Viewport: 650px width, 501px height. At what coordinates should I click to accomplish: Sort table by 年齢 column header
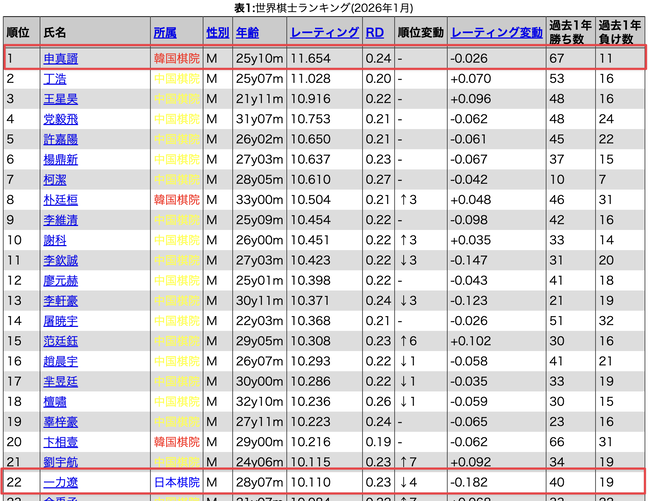point(247,33)
